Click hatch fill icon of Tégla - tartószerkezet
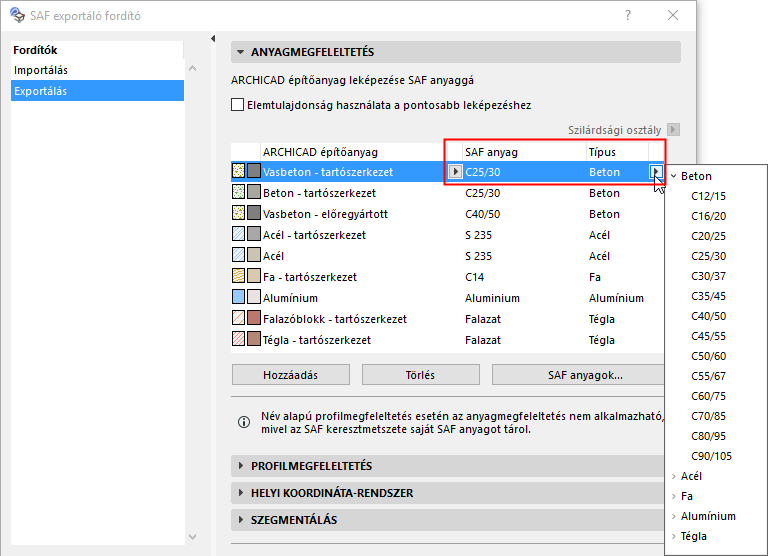The height and width of the screenshot is (556, 768). 239,339
